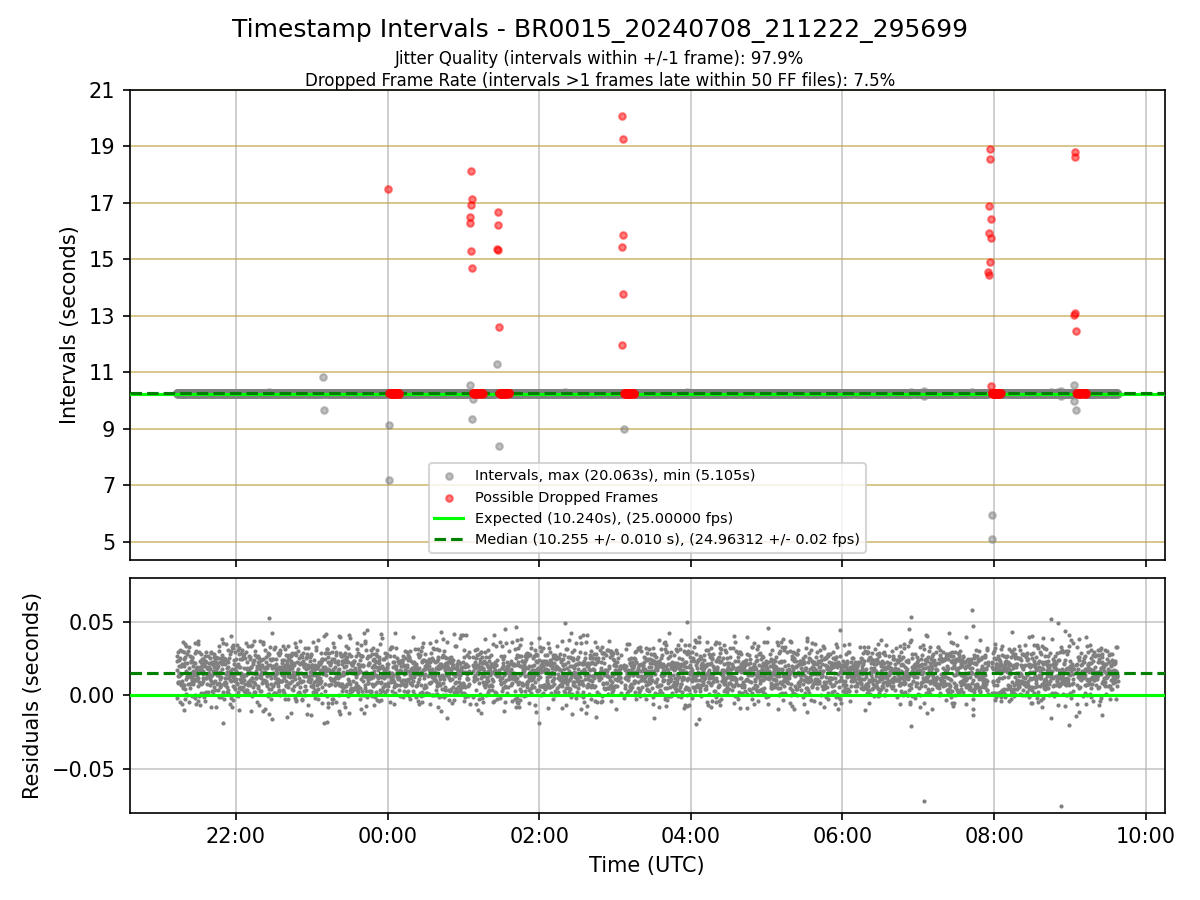Click the '10:00' x-axis tick label
This screenshot has width=1200, height=900.
[1145, 836]
